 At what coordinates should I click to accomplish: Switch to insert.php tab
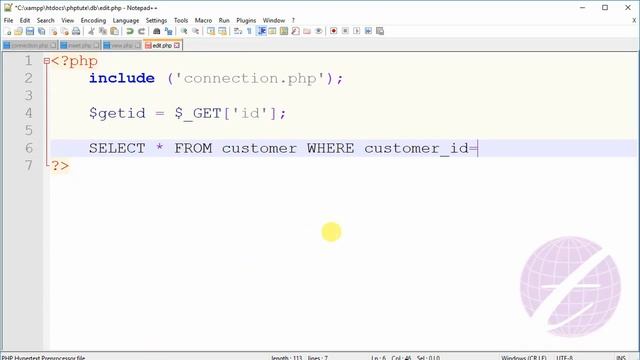(80, 45)
